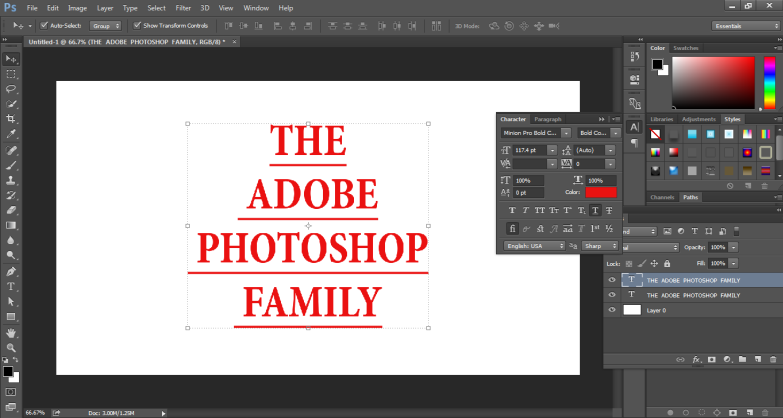Screen dimensions: 783x418
Task: Open the Character panel dock icon
Action: pos(634,127)
